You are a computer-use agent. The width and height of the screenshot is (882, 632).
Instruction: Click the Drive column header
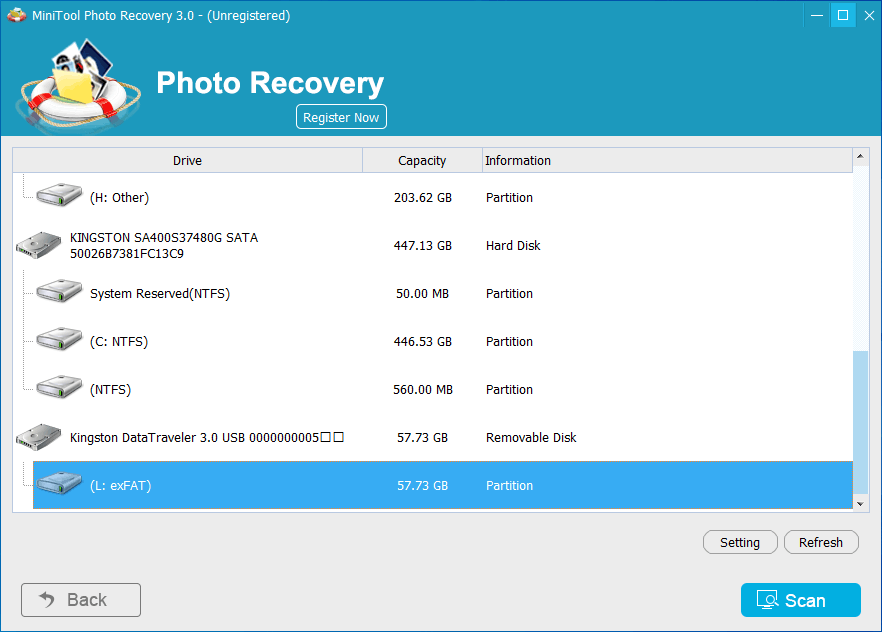(187, 160)
